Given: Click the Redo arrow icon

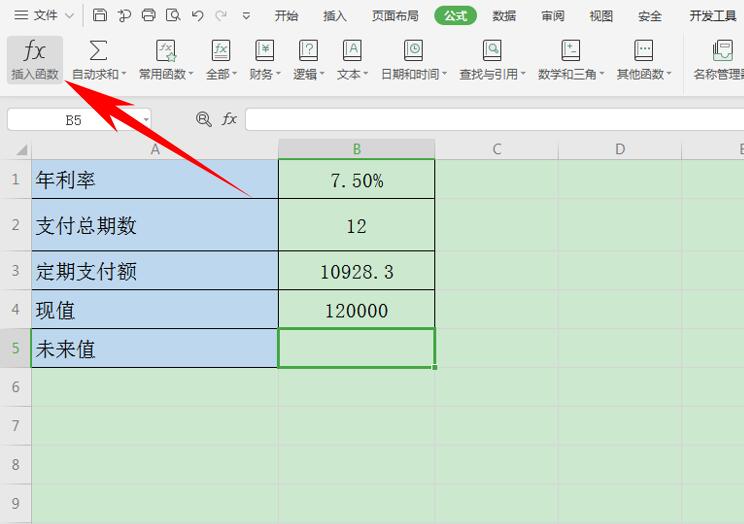Looking at the screenshot, I should (221, 16).
